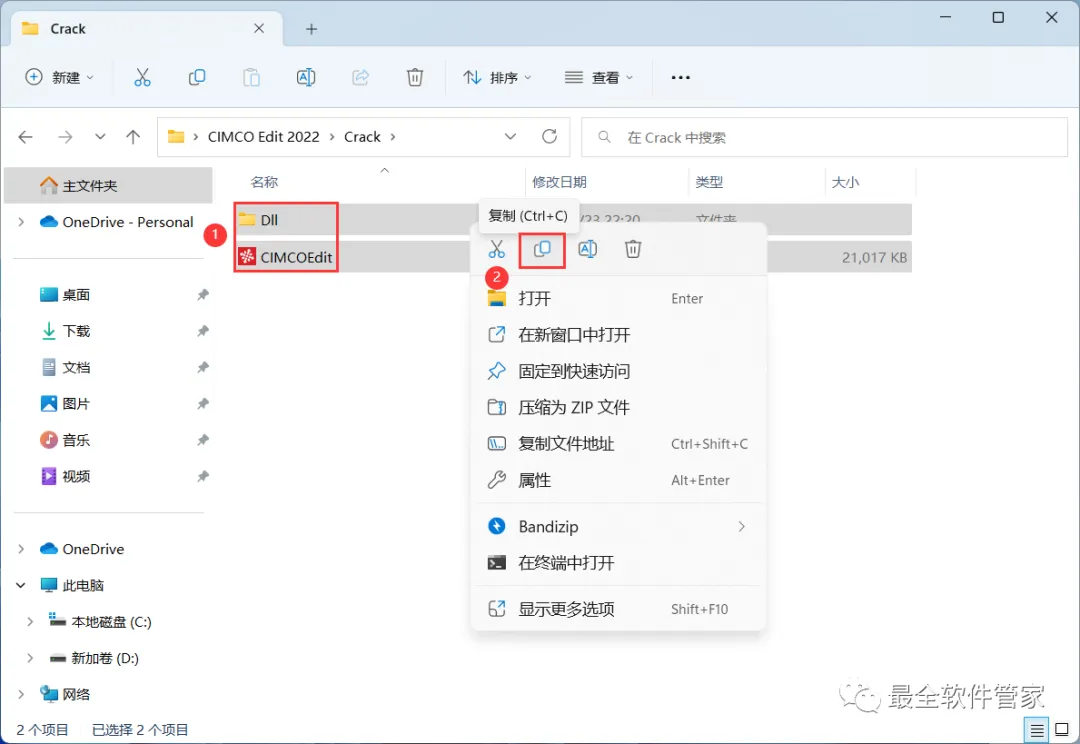The image size is (1080, 744).
Task: Click the Copy icon in the context menu
Action: coord(542,249)
